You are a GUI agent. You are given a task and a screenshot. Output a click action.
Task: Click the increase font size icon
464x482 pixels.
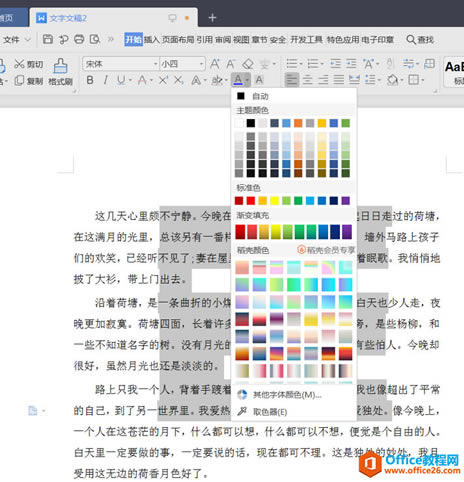tap(215, 64)
